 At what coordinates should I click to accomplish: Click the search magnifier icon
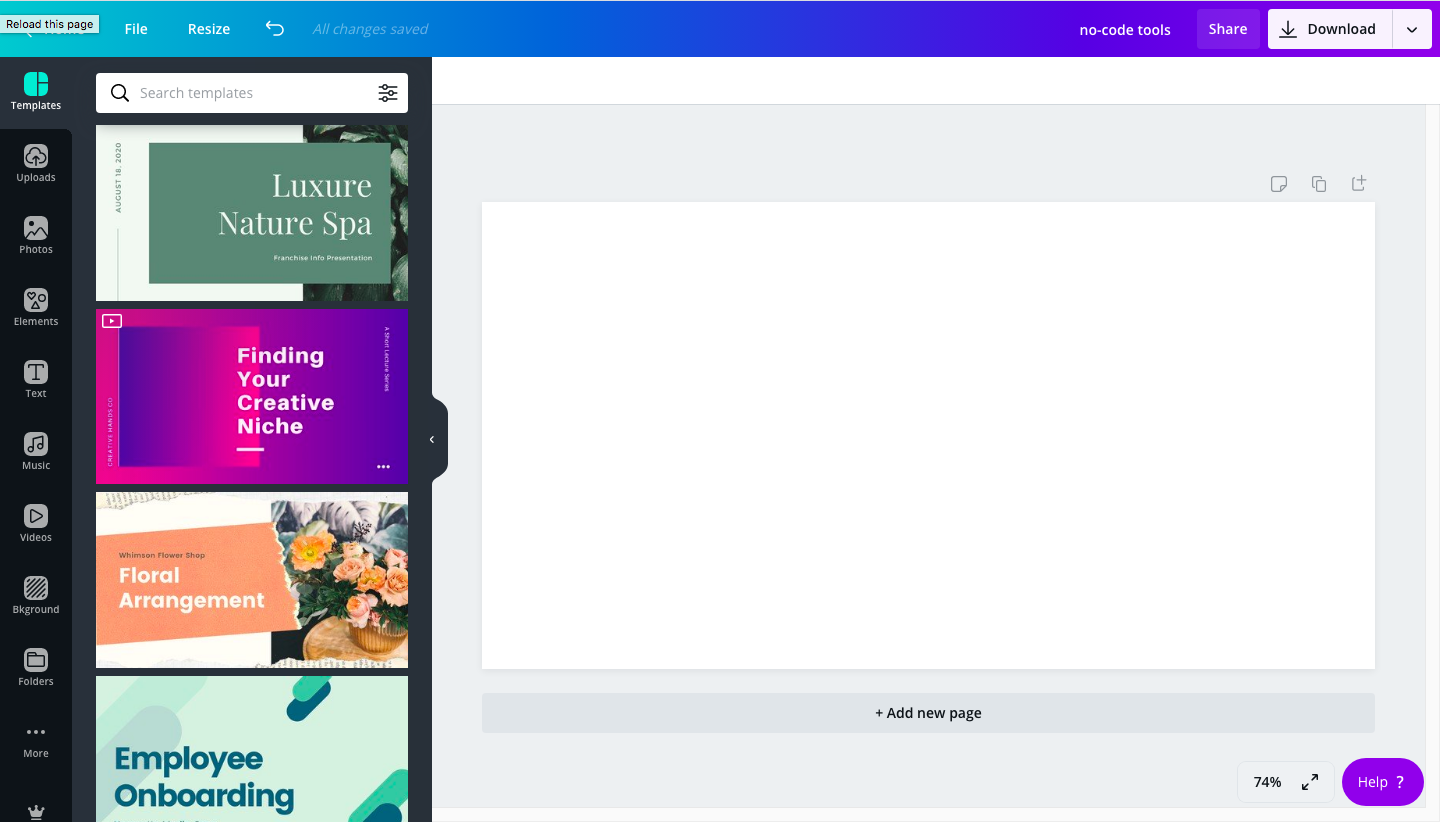click(120, 93)
